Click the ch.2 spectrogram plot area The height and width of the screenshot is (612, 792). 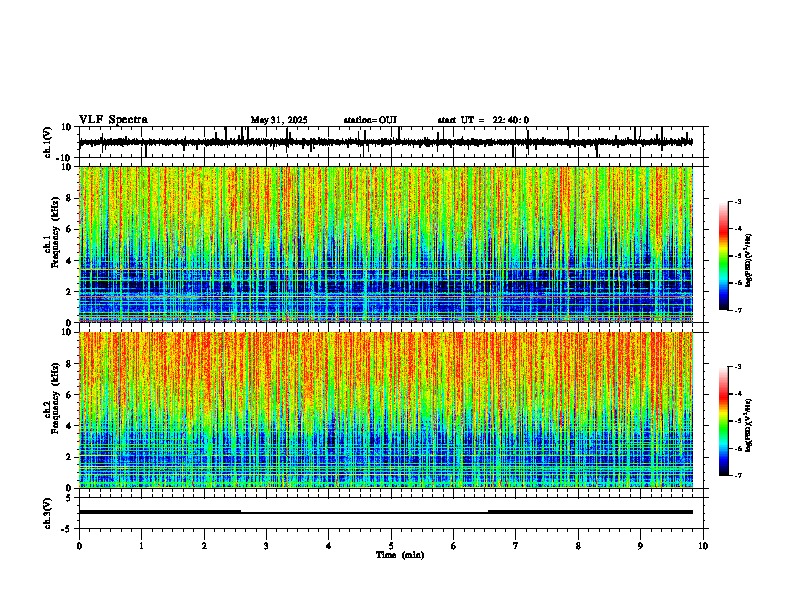(x=386, y=410)
